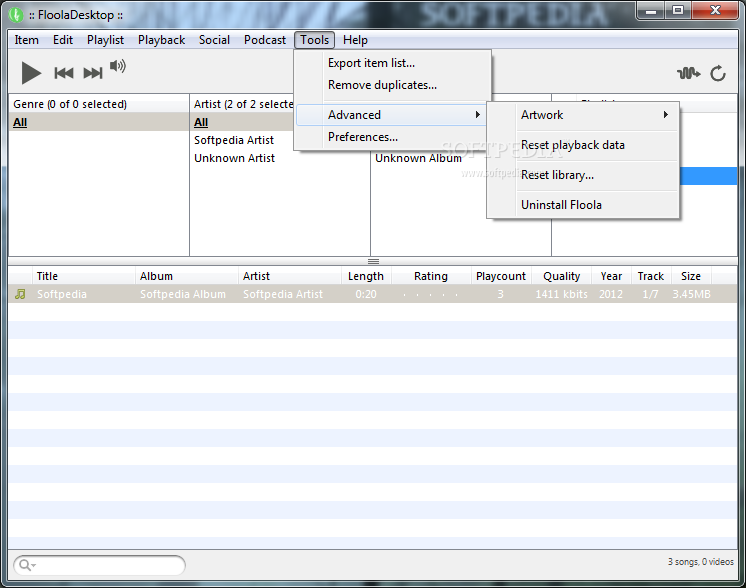Sort by the Artist column header

290,276
